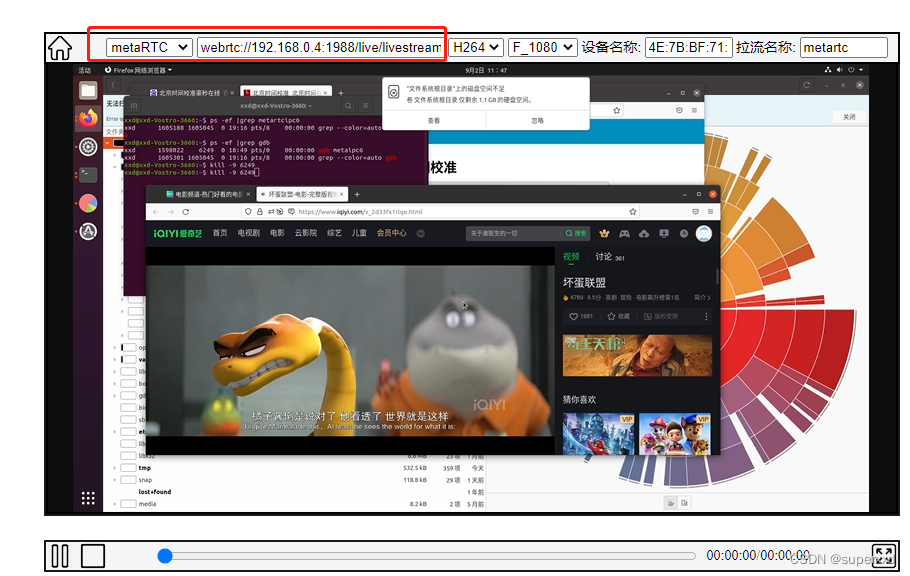The height and width of the screenshot is (576, 910).
Task: Click the search icon in the terminal title bar
Action: 348,106
